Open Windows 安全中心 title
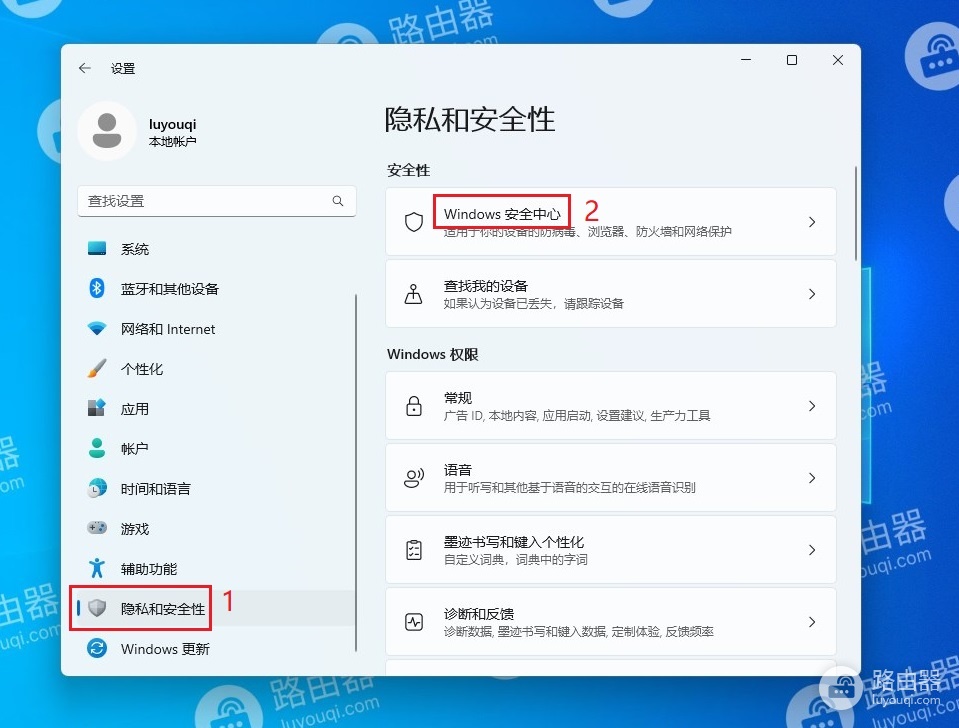959x728 pixels. click(502, 214)
